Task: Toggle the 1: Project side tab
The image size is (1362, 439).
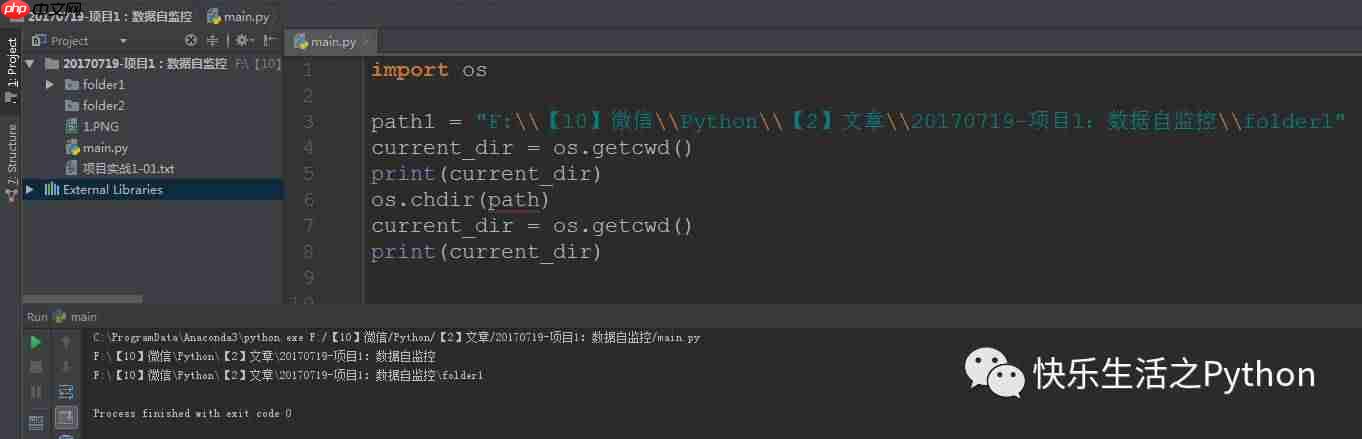Action: (x=12, y=63)
